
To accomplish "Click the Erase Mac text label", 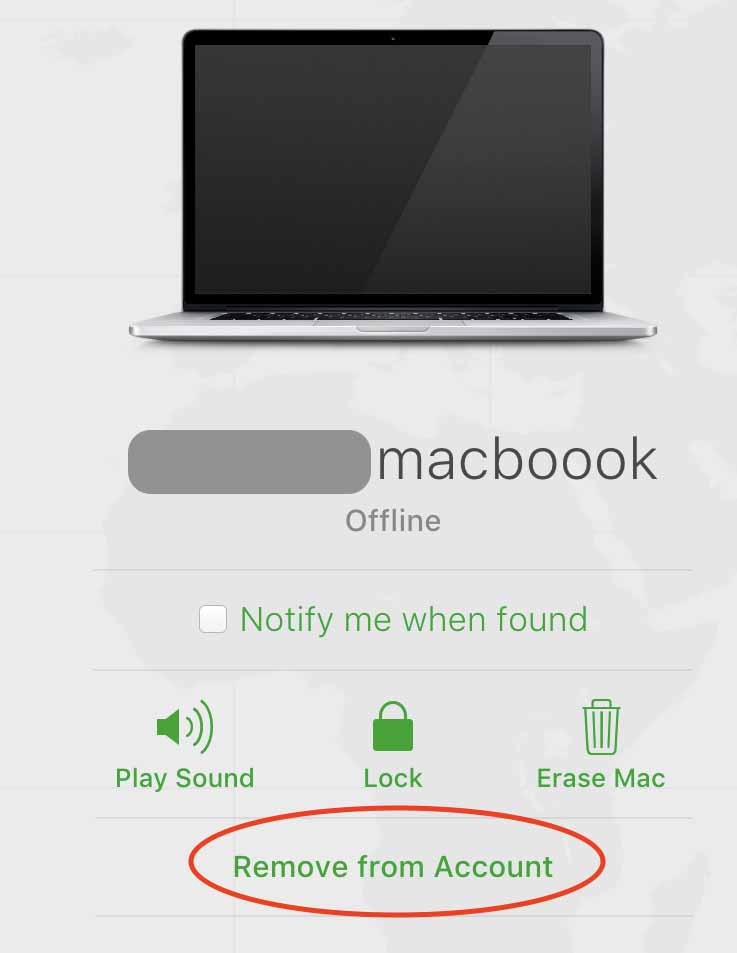I will coord(601,779).
